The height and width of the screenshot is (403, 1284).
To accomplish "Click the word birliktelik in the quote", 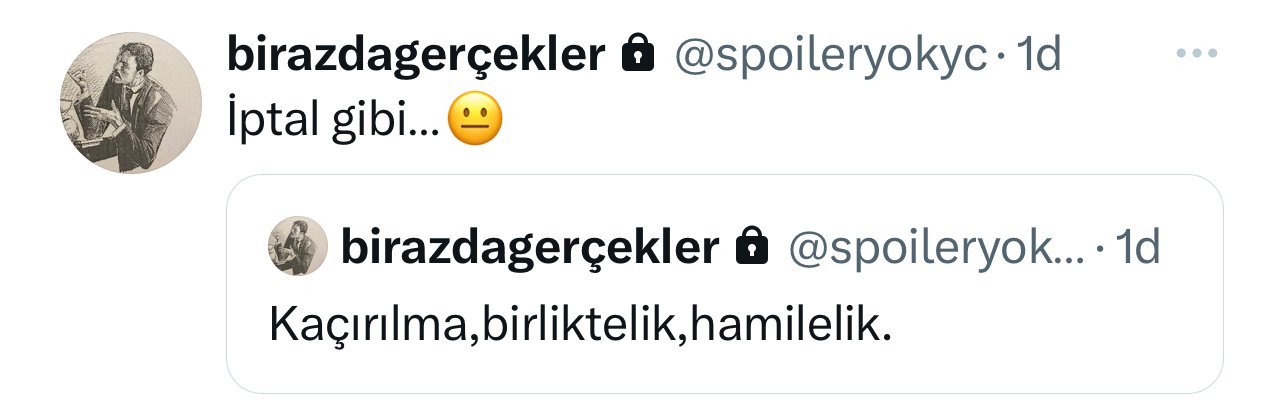I will click(574, 325).
